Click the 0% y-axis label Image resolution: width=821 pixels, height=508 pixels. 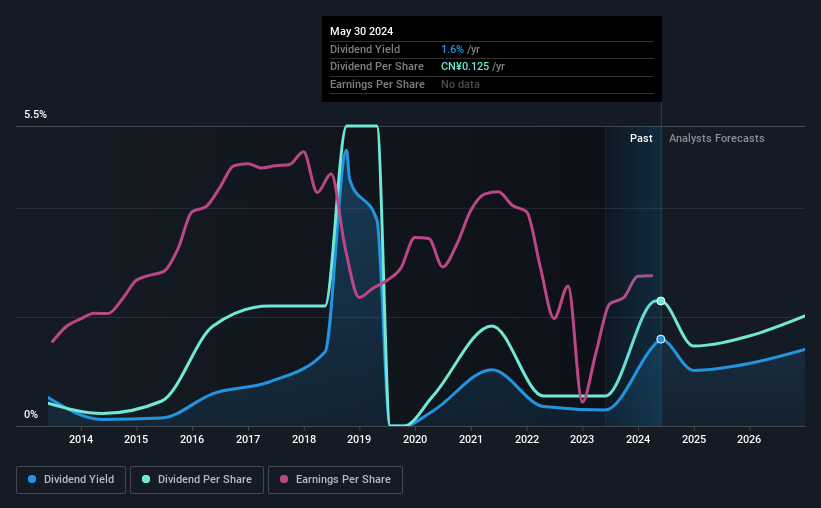click(31, 414)
